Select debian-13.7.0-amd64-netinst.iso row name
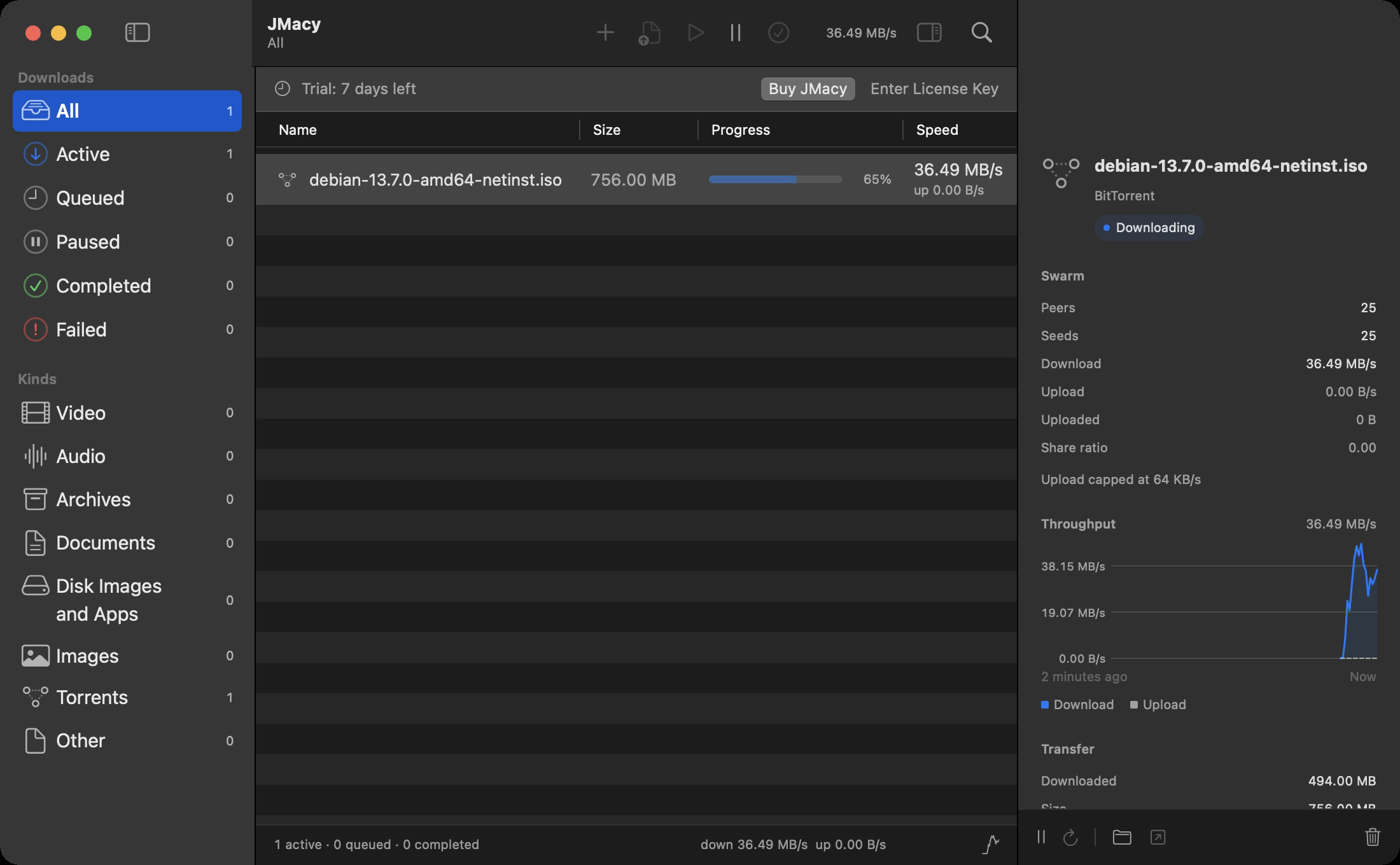The image size is (1400, 865). point(435,180)
